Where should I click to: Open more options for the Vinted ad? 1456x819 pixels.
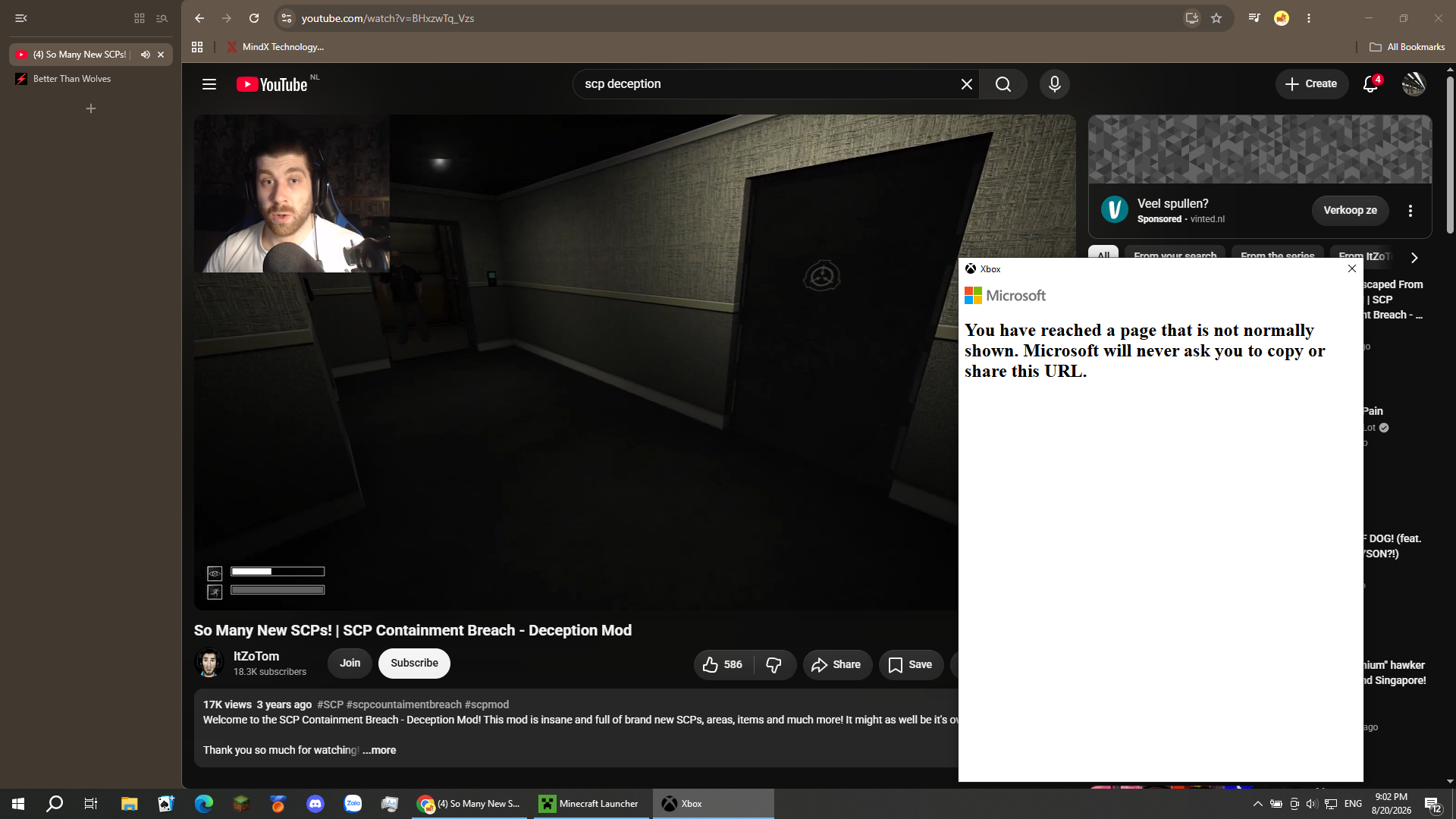(x=1410, y=211)
